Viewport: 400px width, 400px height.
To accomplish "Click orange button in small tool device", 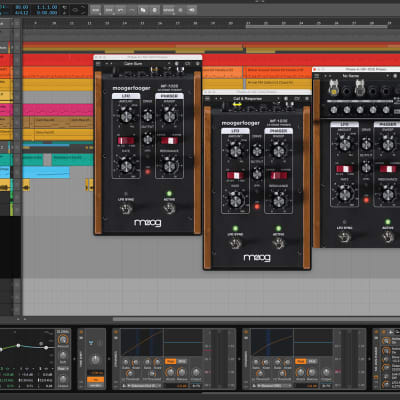I will [95, 379].
